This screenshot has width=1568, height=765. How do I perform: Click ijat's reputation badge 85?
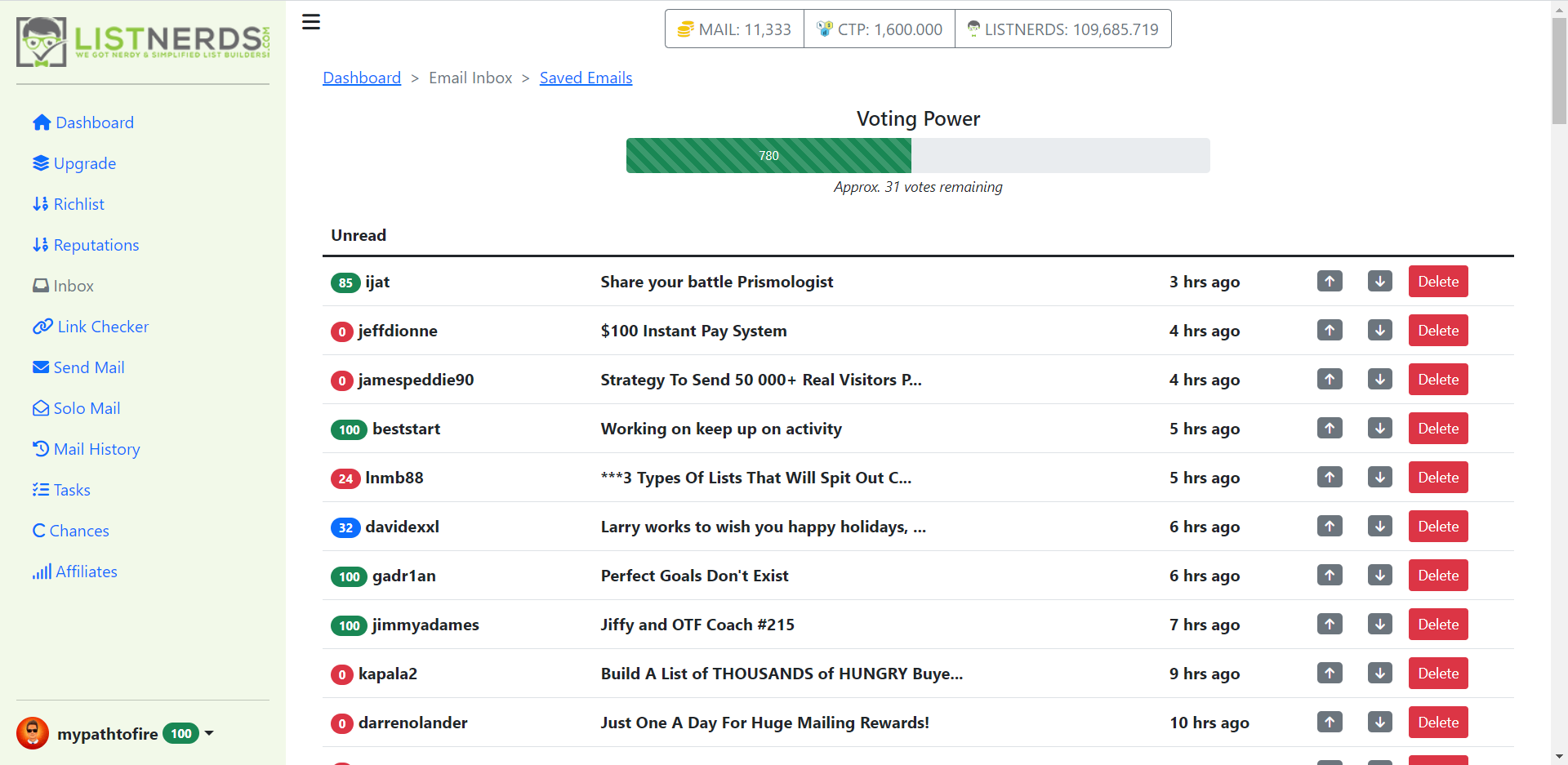(345, 282)
